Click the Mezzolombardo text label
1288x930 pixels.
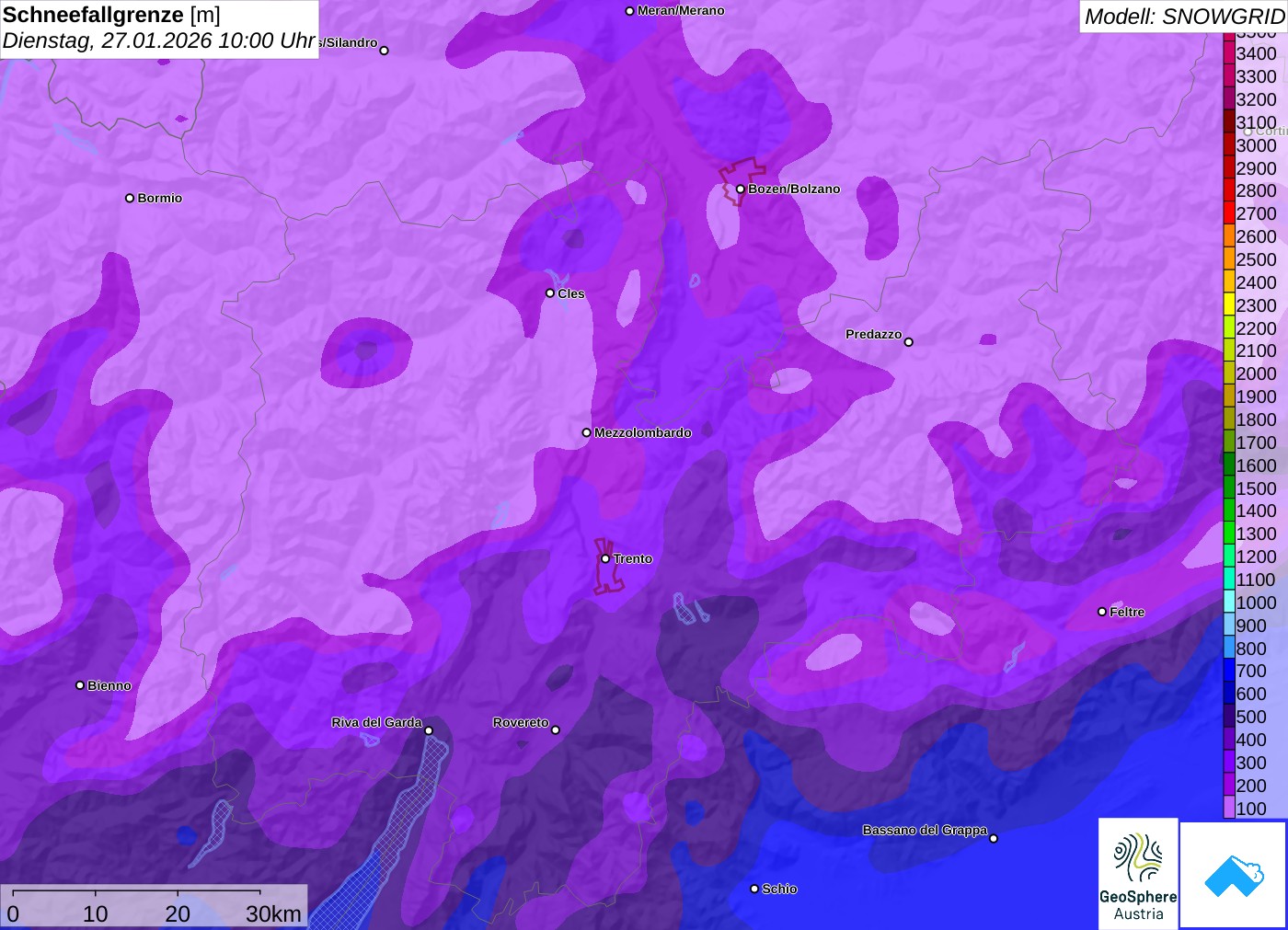(643, 432)
